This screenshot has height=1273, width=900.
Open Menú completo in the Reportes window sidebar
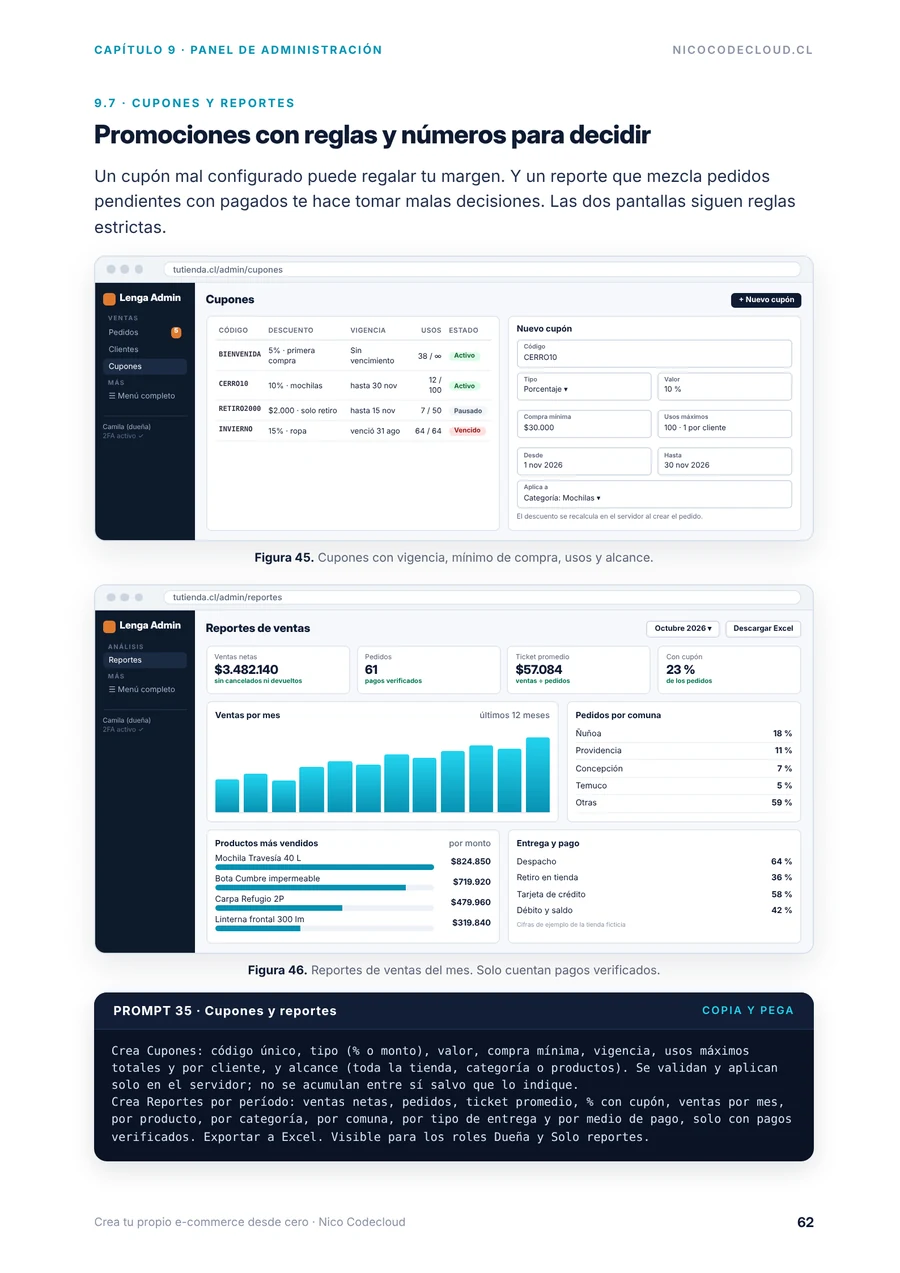pyautogui.click(x=142, y=689)
